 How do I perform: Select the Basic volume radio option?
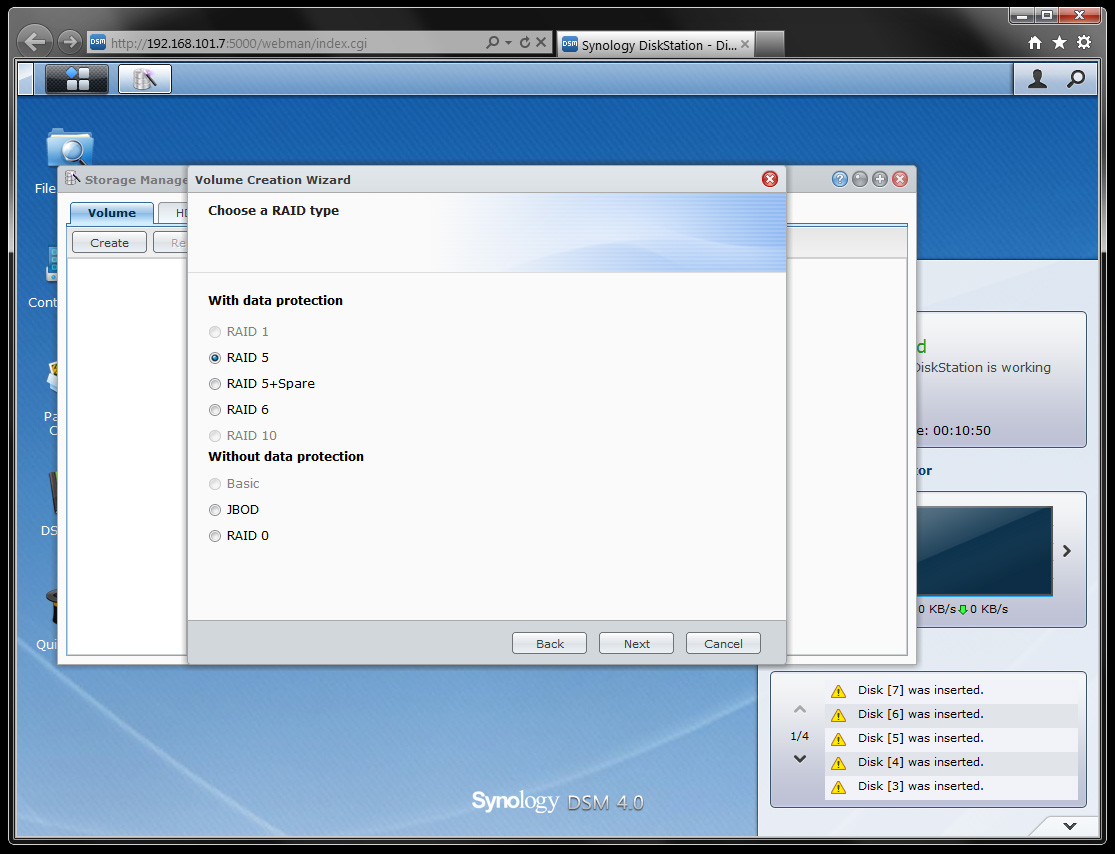[215, 484]
